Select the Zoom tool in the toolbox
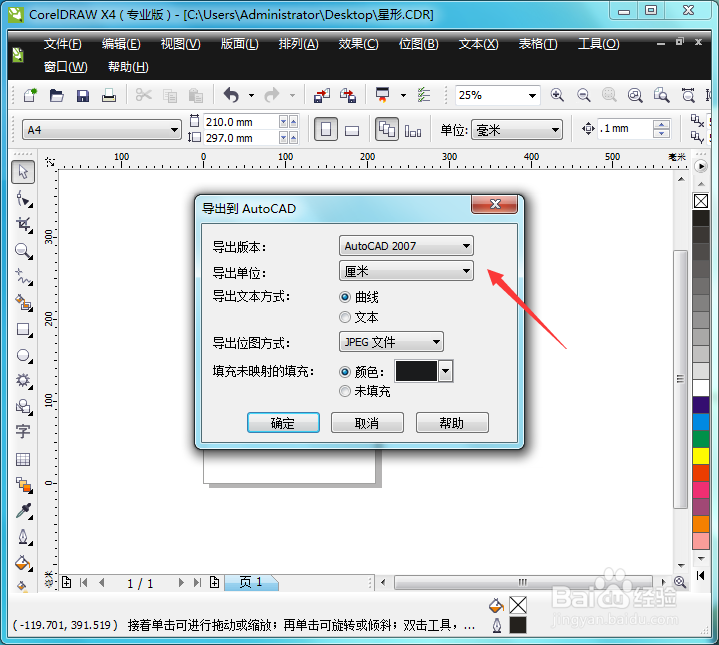 click(x=23, y=251)
